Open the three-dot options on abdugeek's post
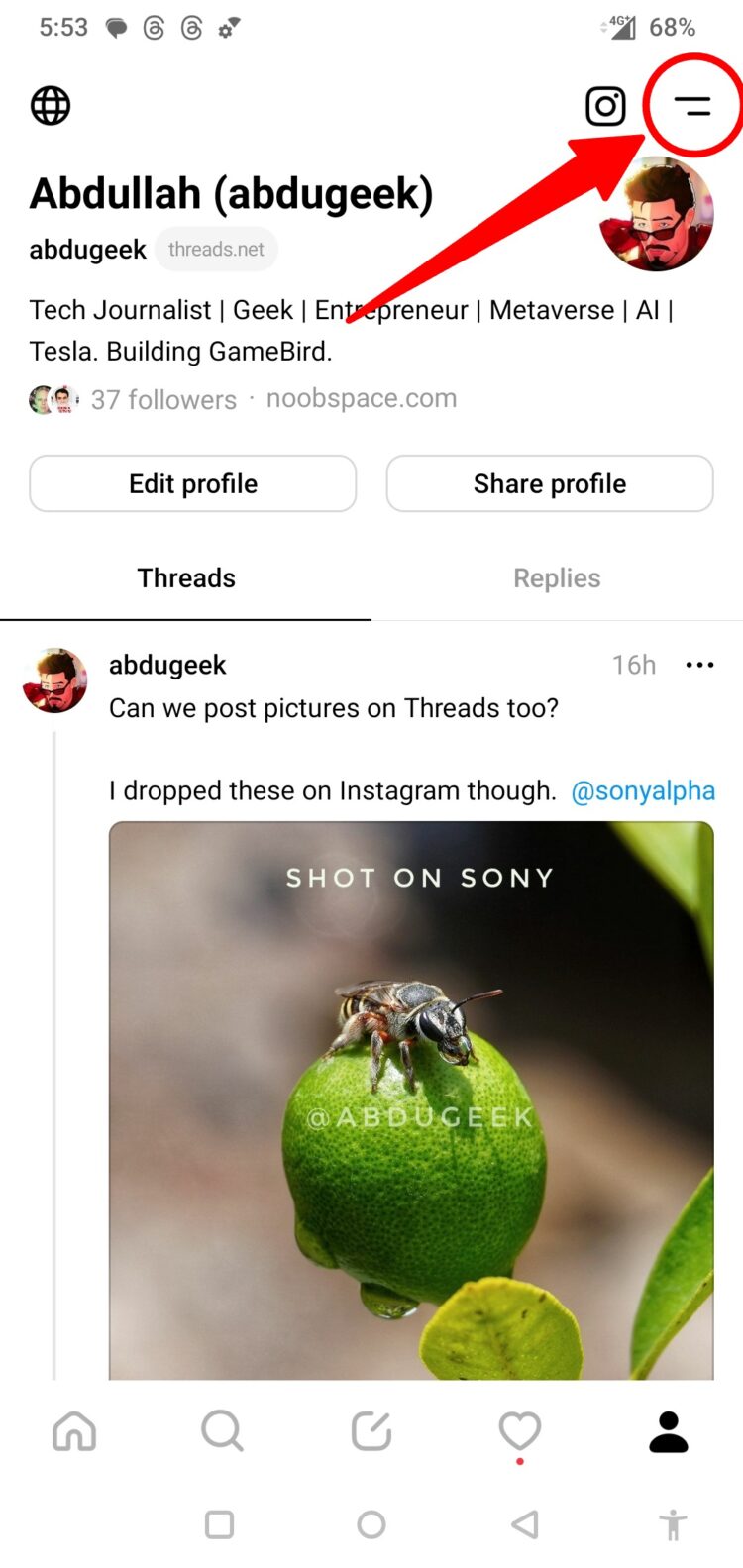The width and height of the screenshot is (743, 1568). point(700,665)
